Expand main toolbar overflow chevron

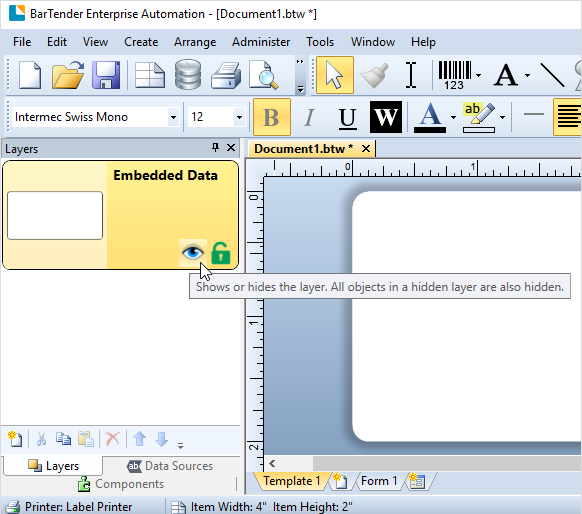pos(300,62)
